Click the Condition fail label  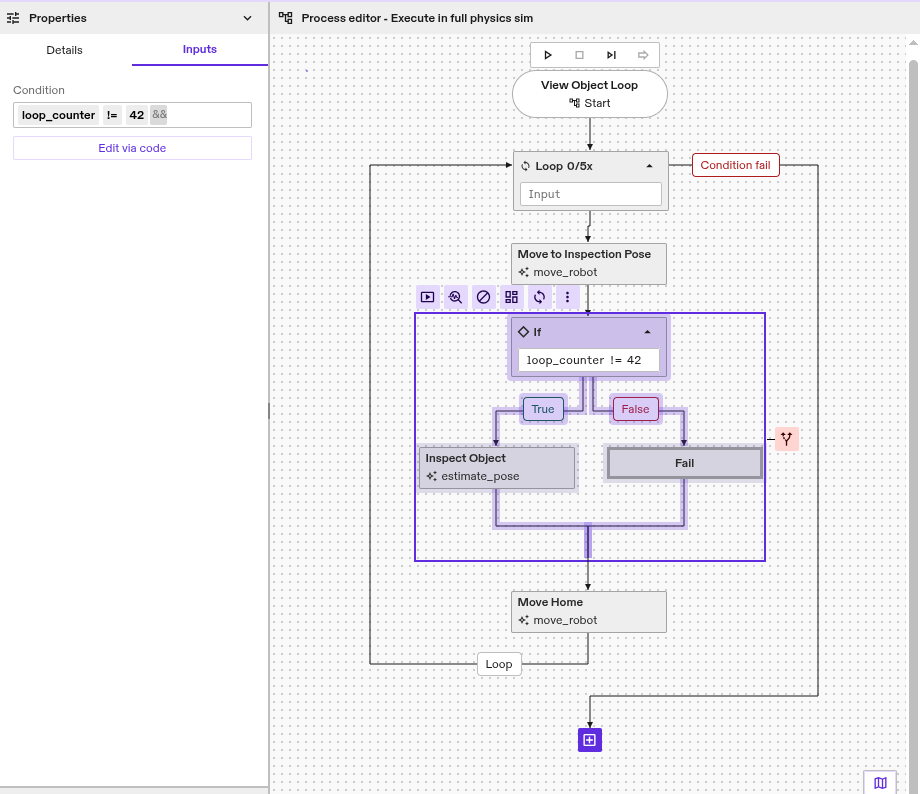[x=735, y=165]
